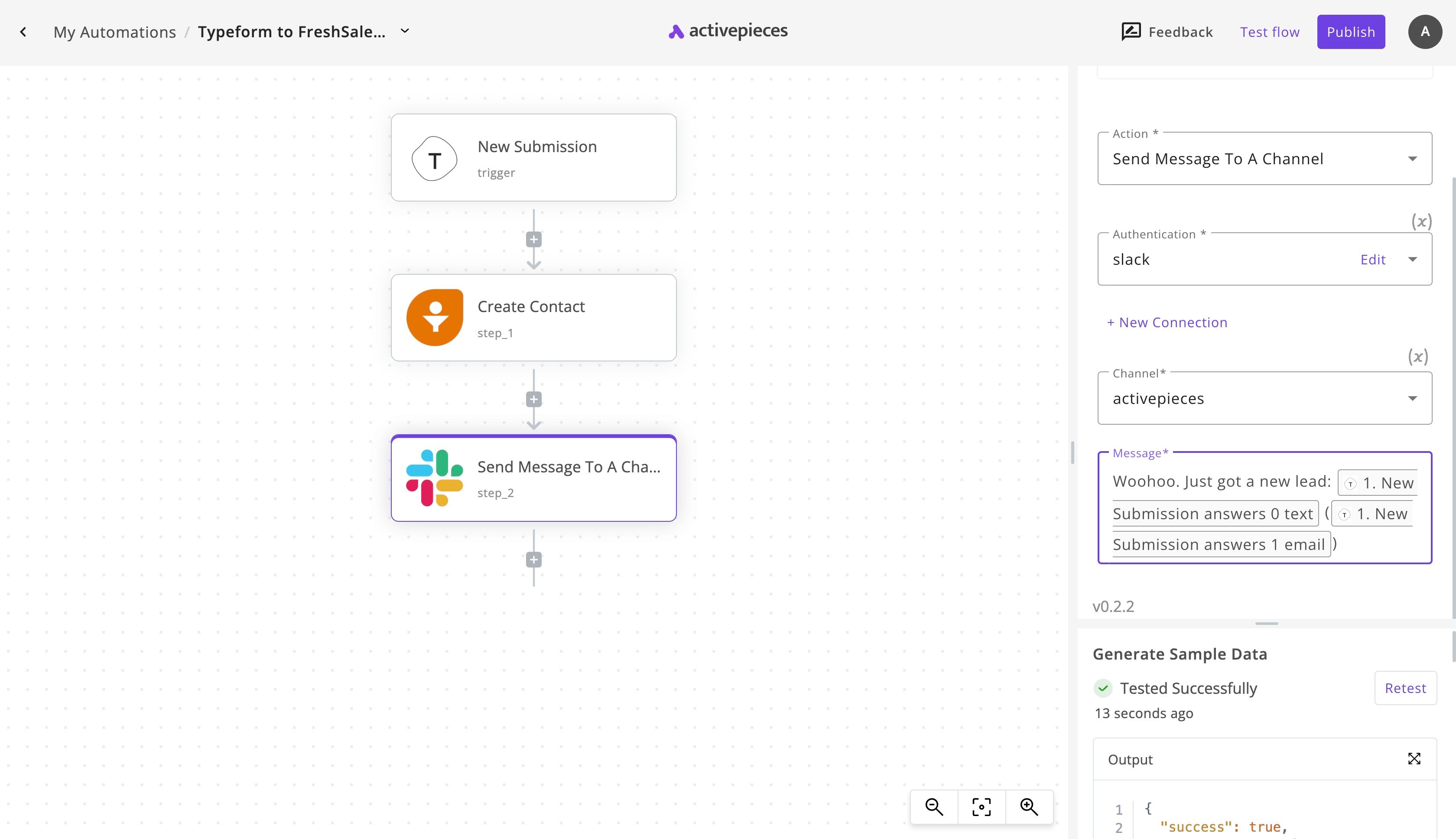Select the New Submission trigger step

pos(533,158)
